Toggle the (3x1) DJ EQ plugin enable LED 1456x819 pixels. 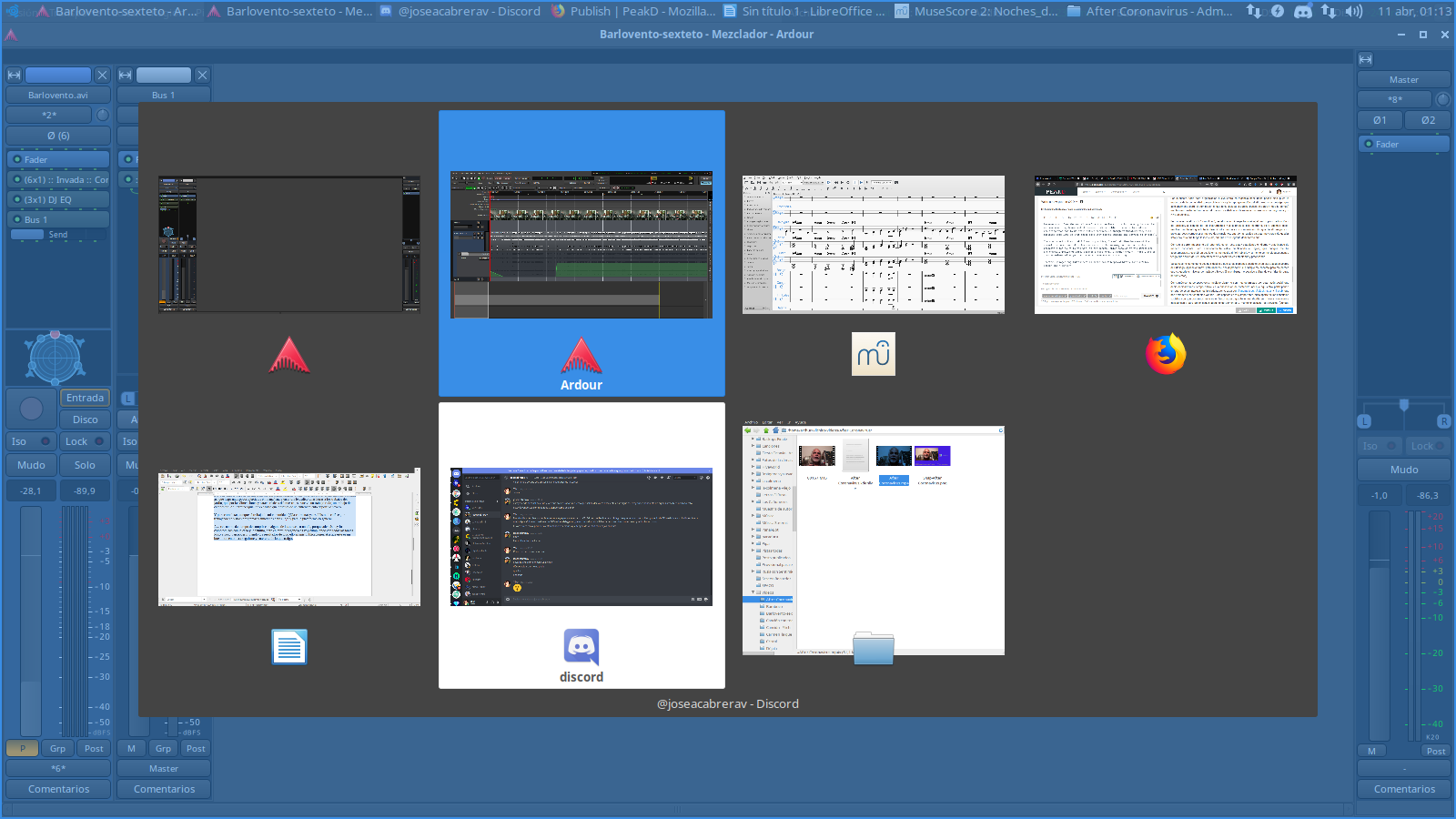(x=17, y=199)
